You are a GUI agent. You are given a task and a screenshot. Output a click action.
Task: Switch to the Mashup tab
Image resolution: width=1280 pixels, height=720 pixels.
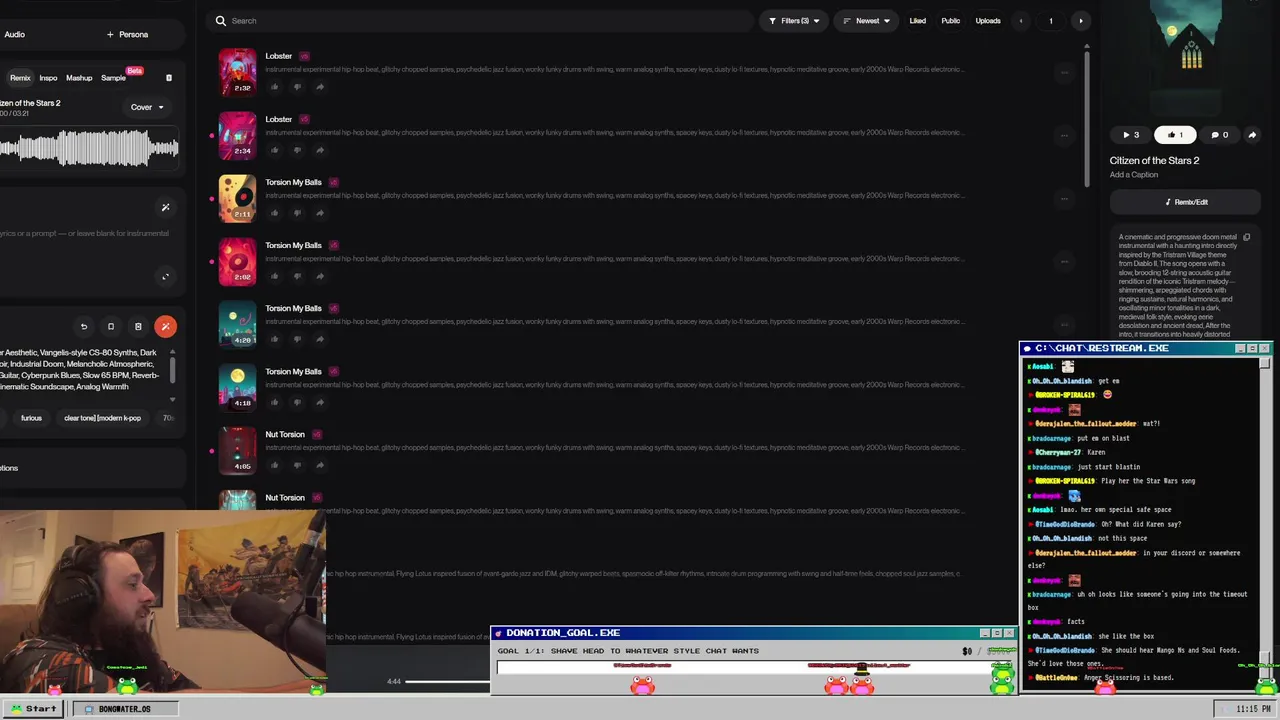(79, 78)
